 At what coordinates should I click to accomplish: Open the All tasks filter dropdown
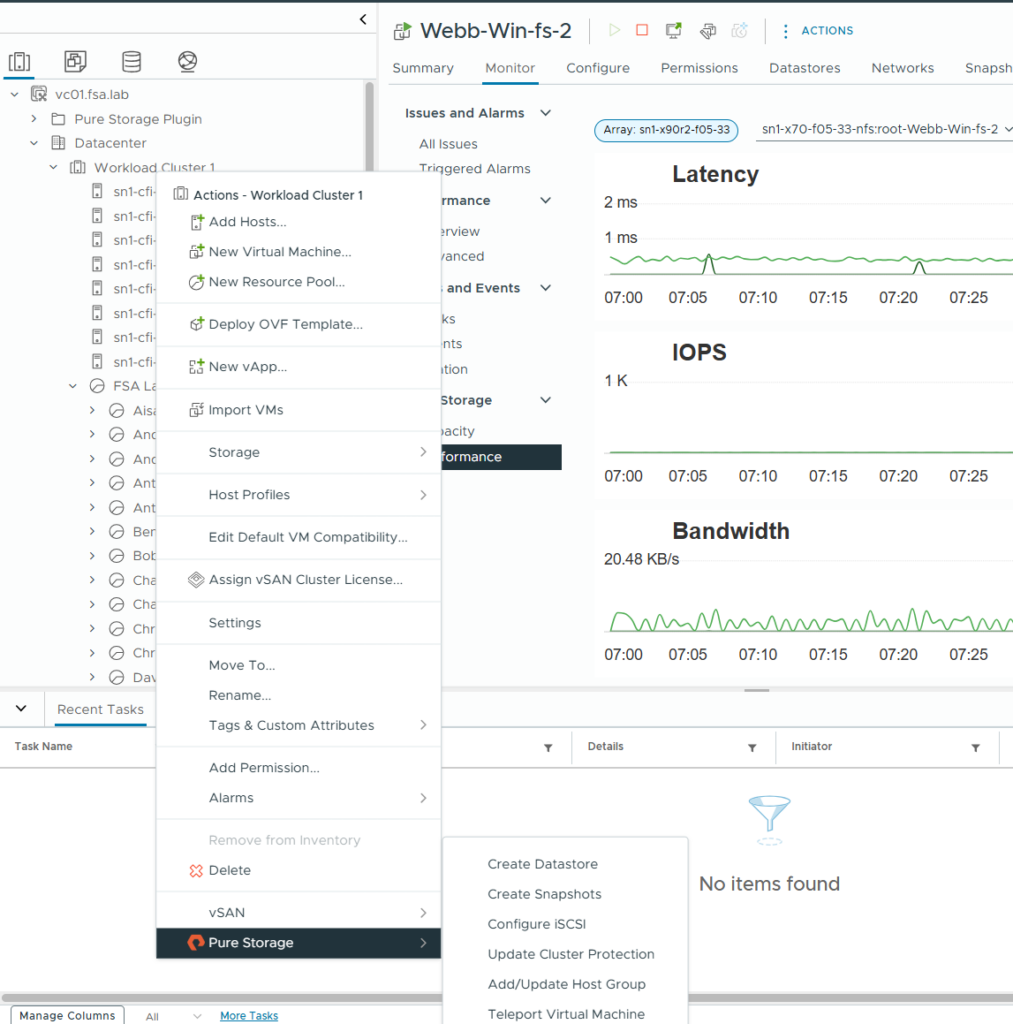tap(173, 1016)
